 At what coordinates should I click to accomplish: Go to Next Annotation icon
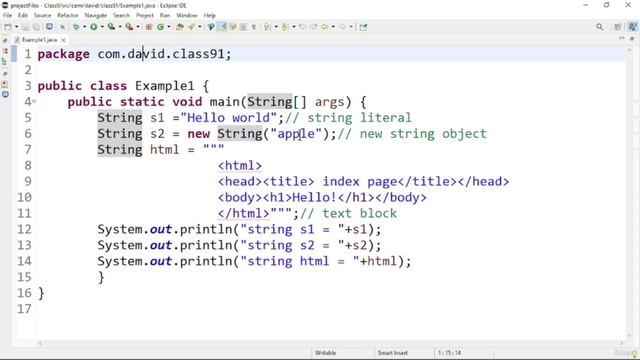(267, 27)
